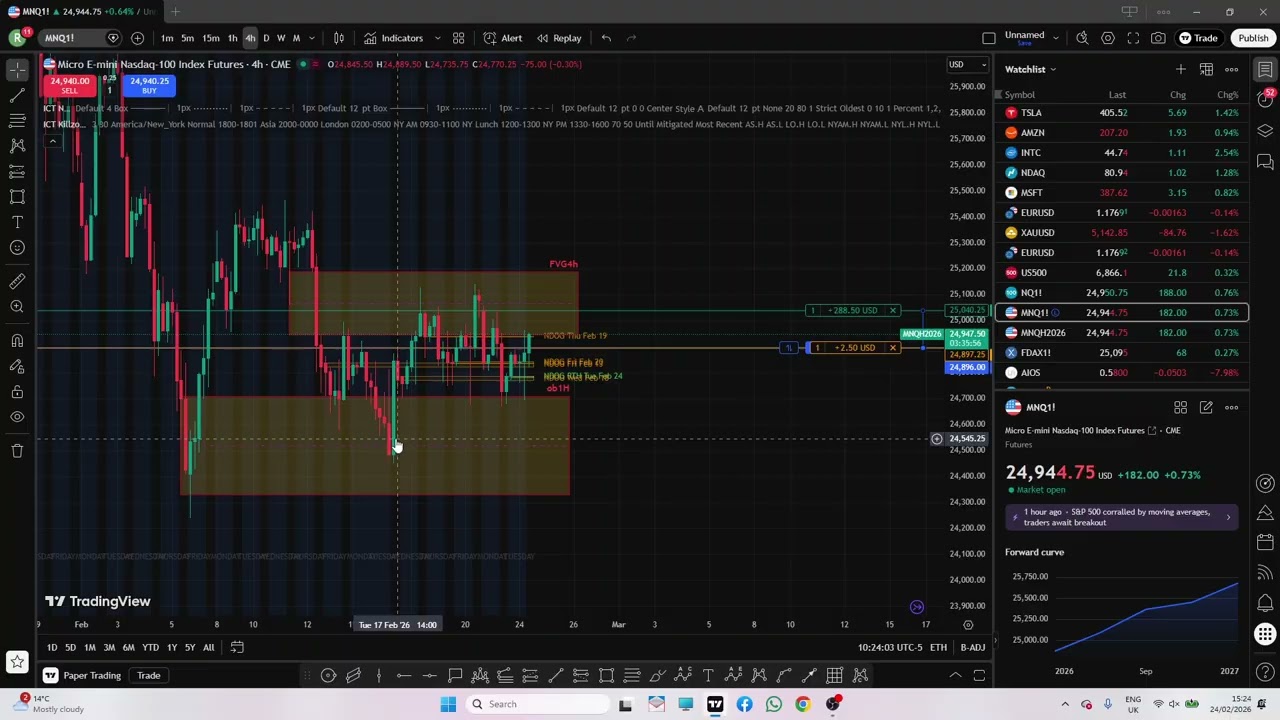1280x720 pixels.
Task: Start bar Replay mode
Action: point(559,38)
